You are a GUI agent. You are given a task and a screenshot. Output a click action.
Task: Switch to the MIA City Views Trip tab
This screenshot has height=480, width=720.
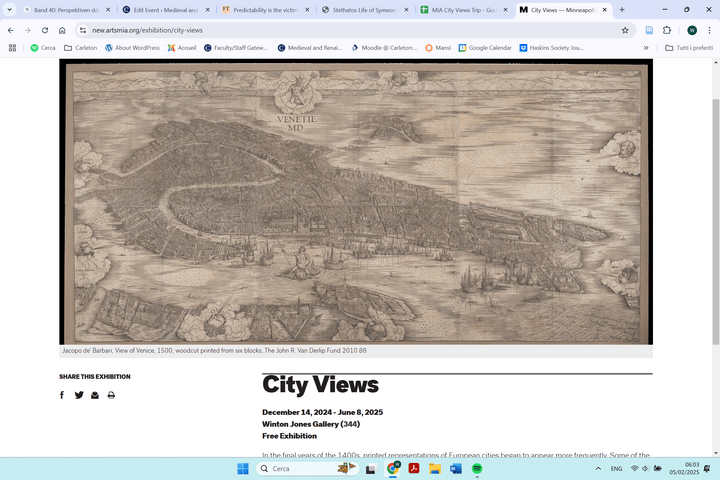464,10
